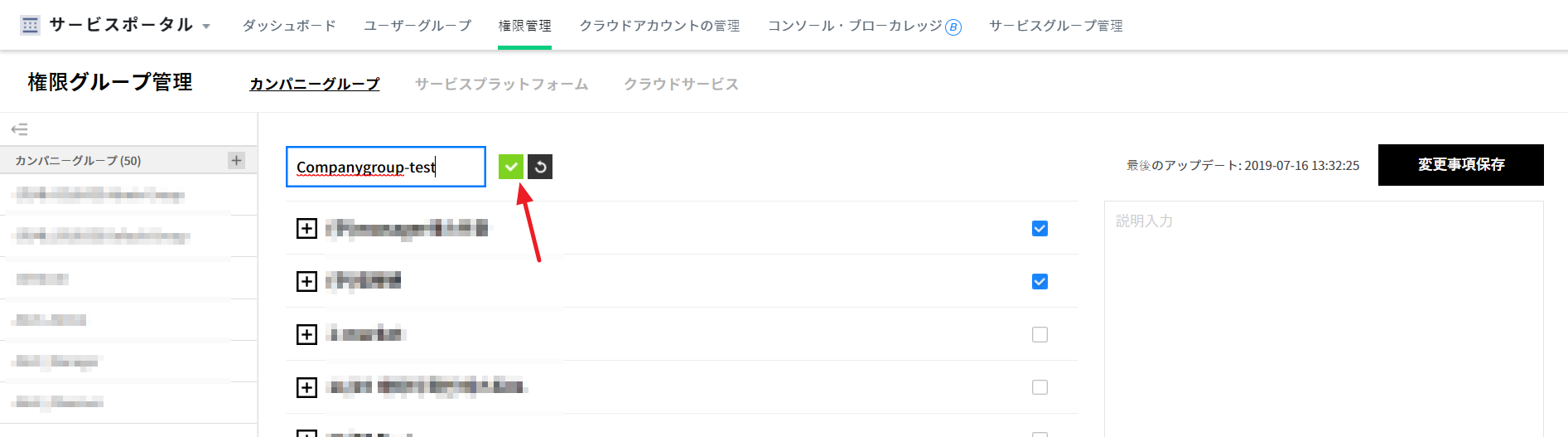This screenshot has width=1568, height=437.
Task: Switch to the サービスプラットフォーム tab
Action: 501,84
